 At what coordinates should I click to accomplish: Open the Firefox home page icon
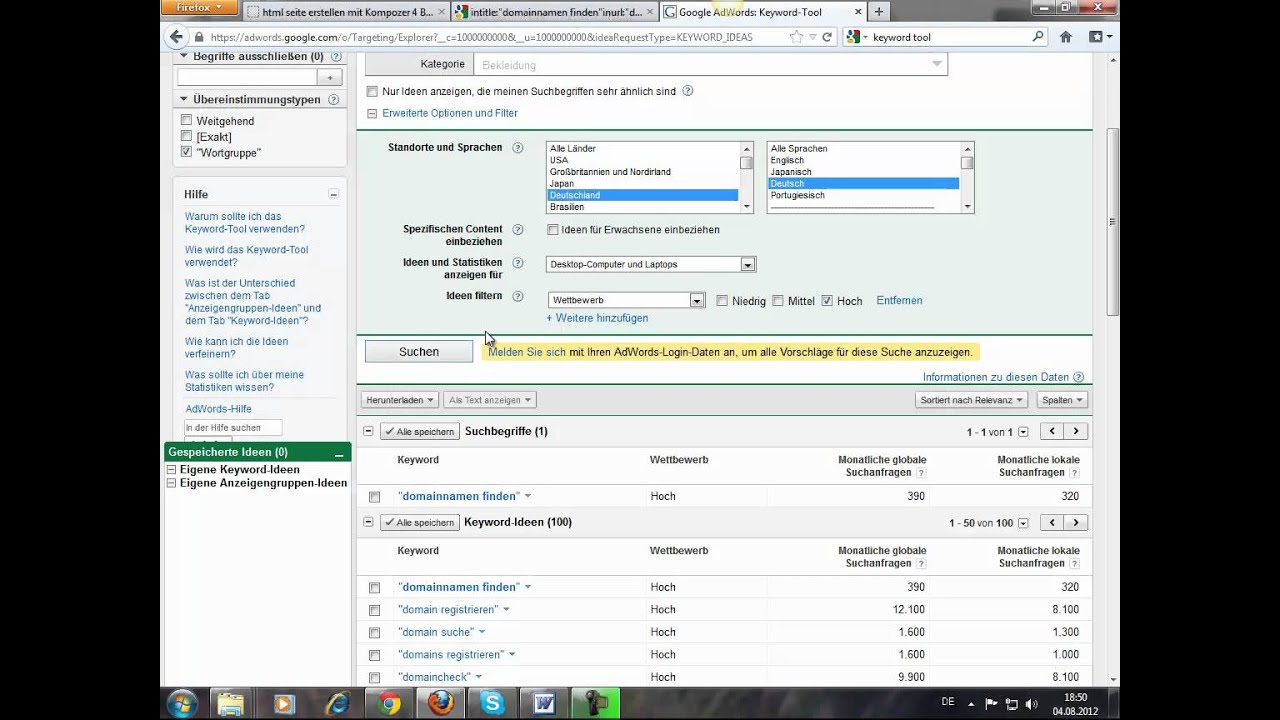pos(1066,37)
